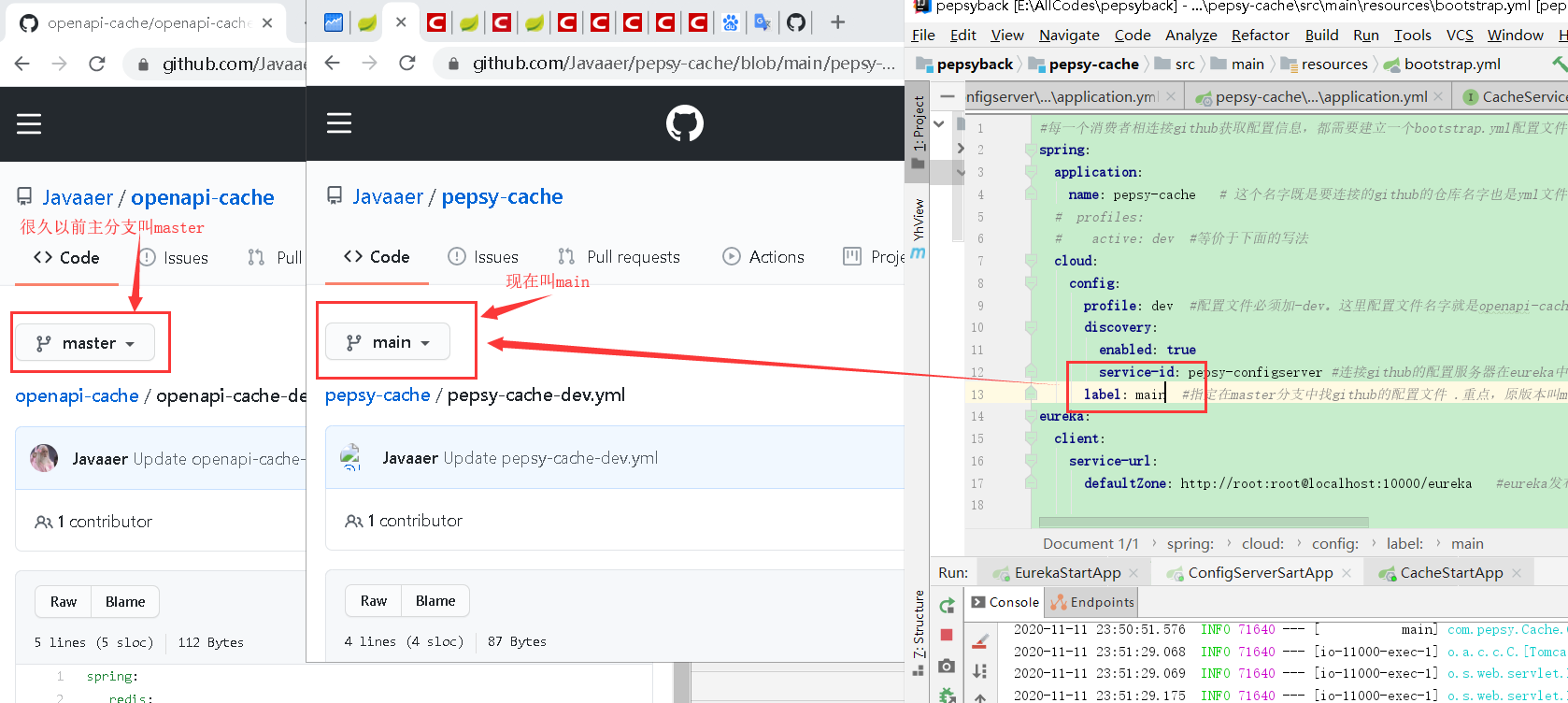Close the active pepsy-cache browser tab
1568x703 pixels.
[x=401, y=22]
